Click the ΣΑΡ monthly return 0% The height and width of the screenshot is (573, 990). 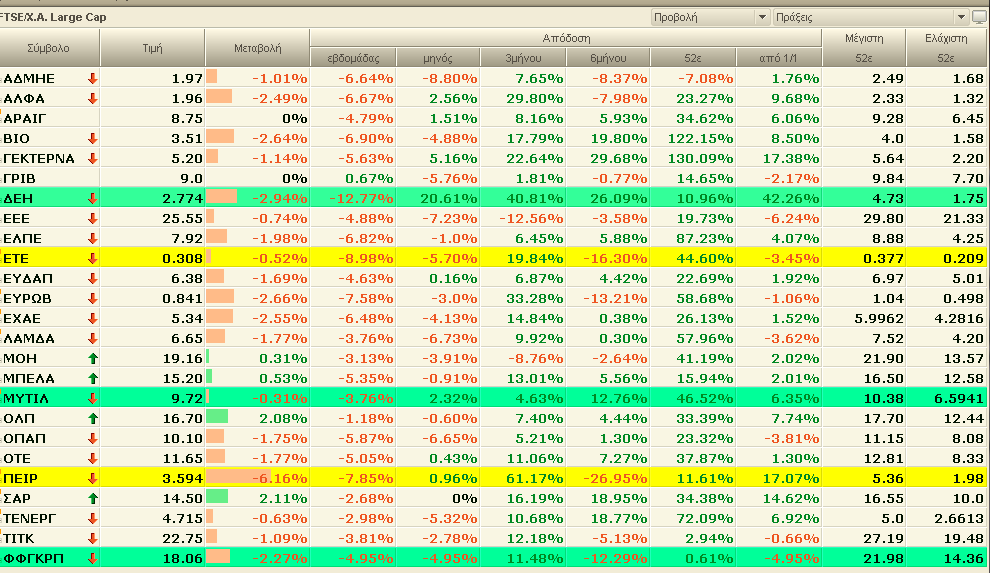pyautogui.click(x=465, y=499)
